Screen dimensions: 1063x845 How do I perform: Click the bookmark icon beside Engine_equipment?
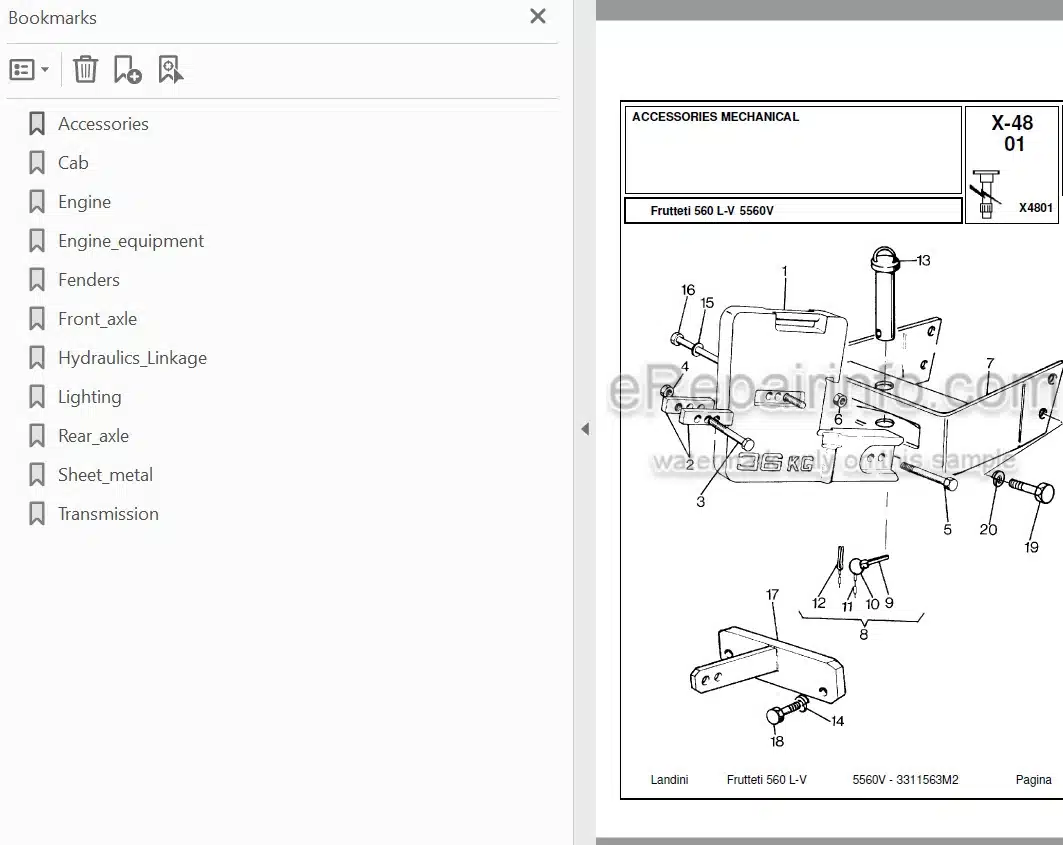37,241
